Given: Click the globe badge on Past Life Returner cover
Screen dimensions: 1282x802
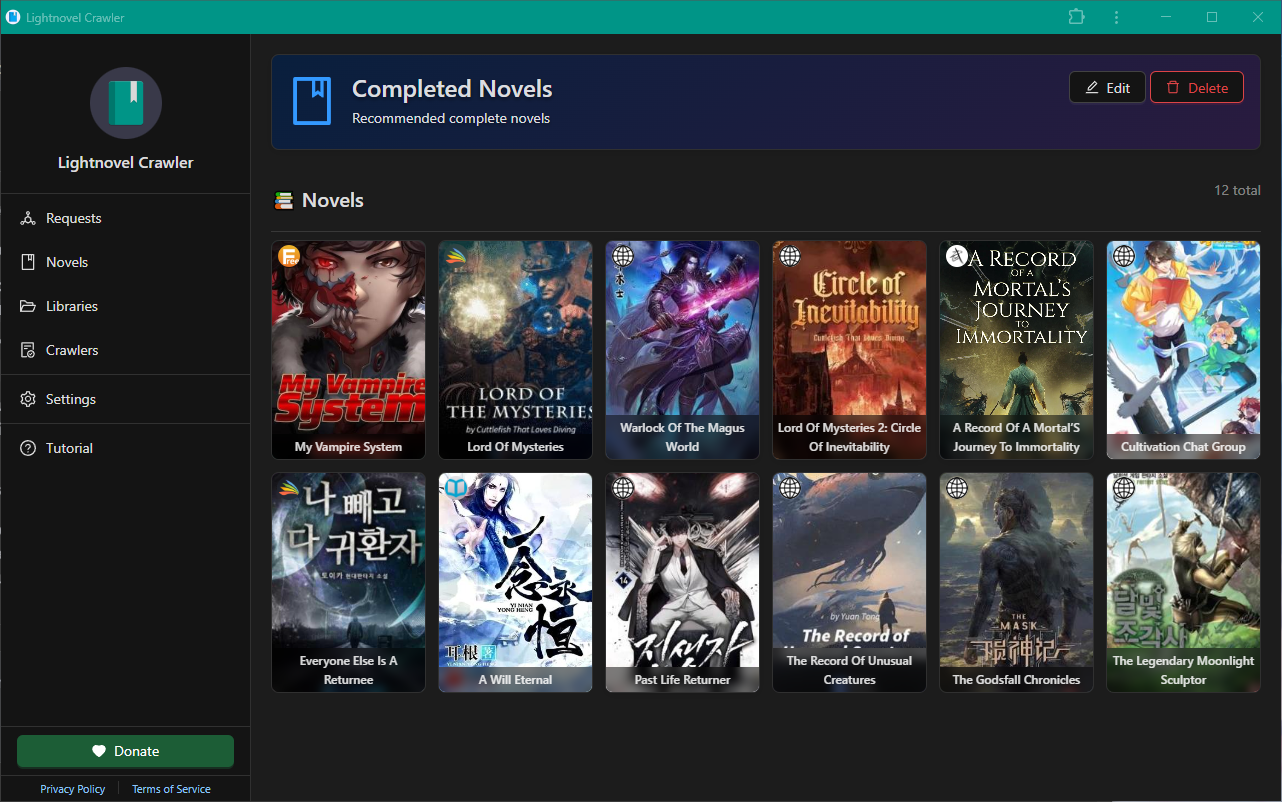Looking at the screenshot, I should pos(623,488).
